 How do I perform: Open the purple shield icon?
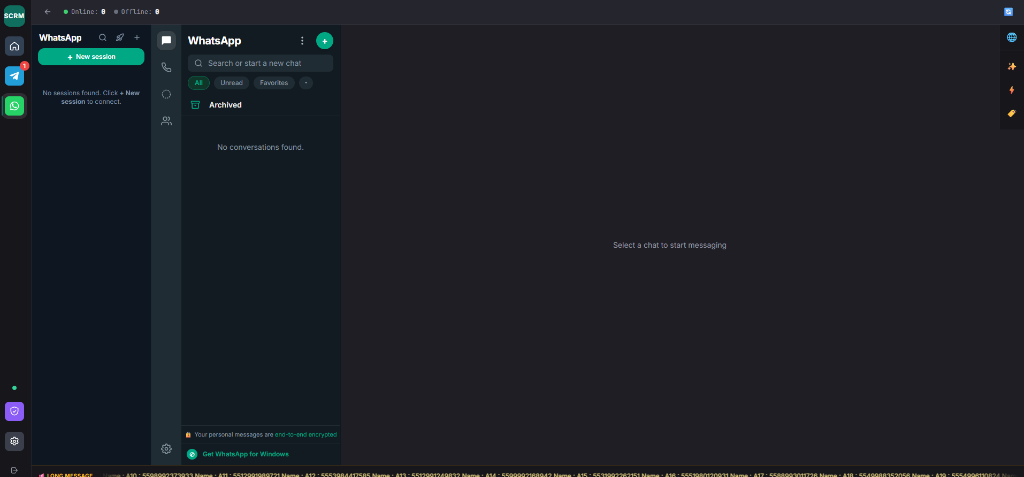14,412
